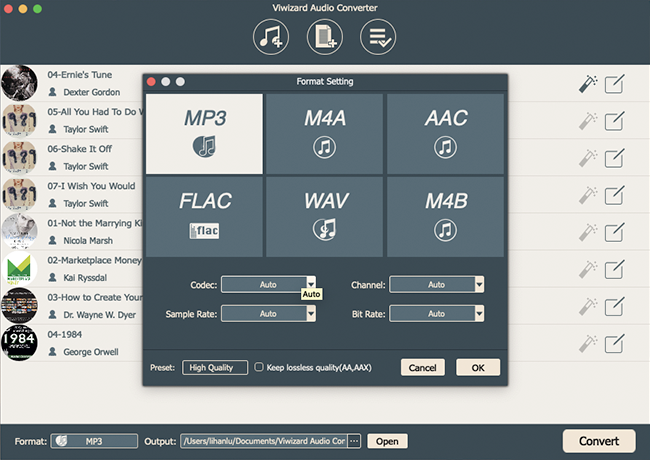Click the effects wand for Shake It Off
This screenshot has width=650, height=460.
point(588,158)
